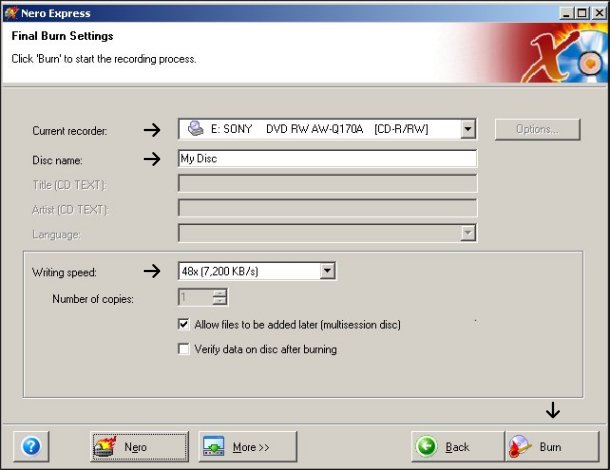Click the Nero Express title bar logo icon
Image resolution: width=610 pixels, height=470 pixels.
pyautogui.click(x=11, y=13)
